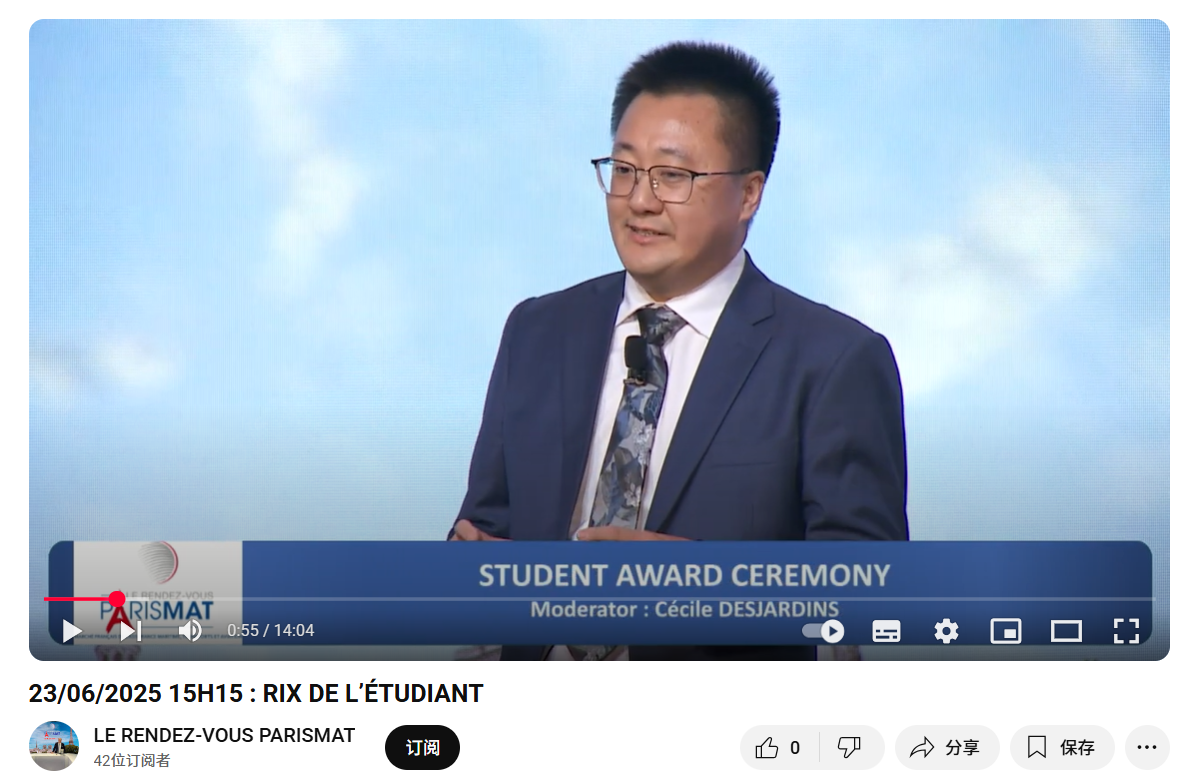Toggle the autoplay switch
The image size is (1185, 780).
coord(823,630)
